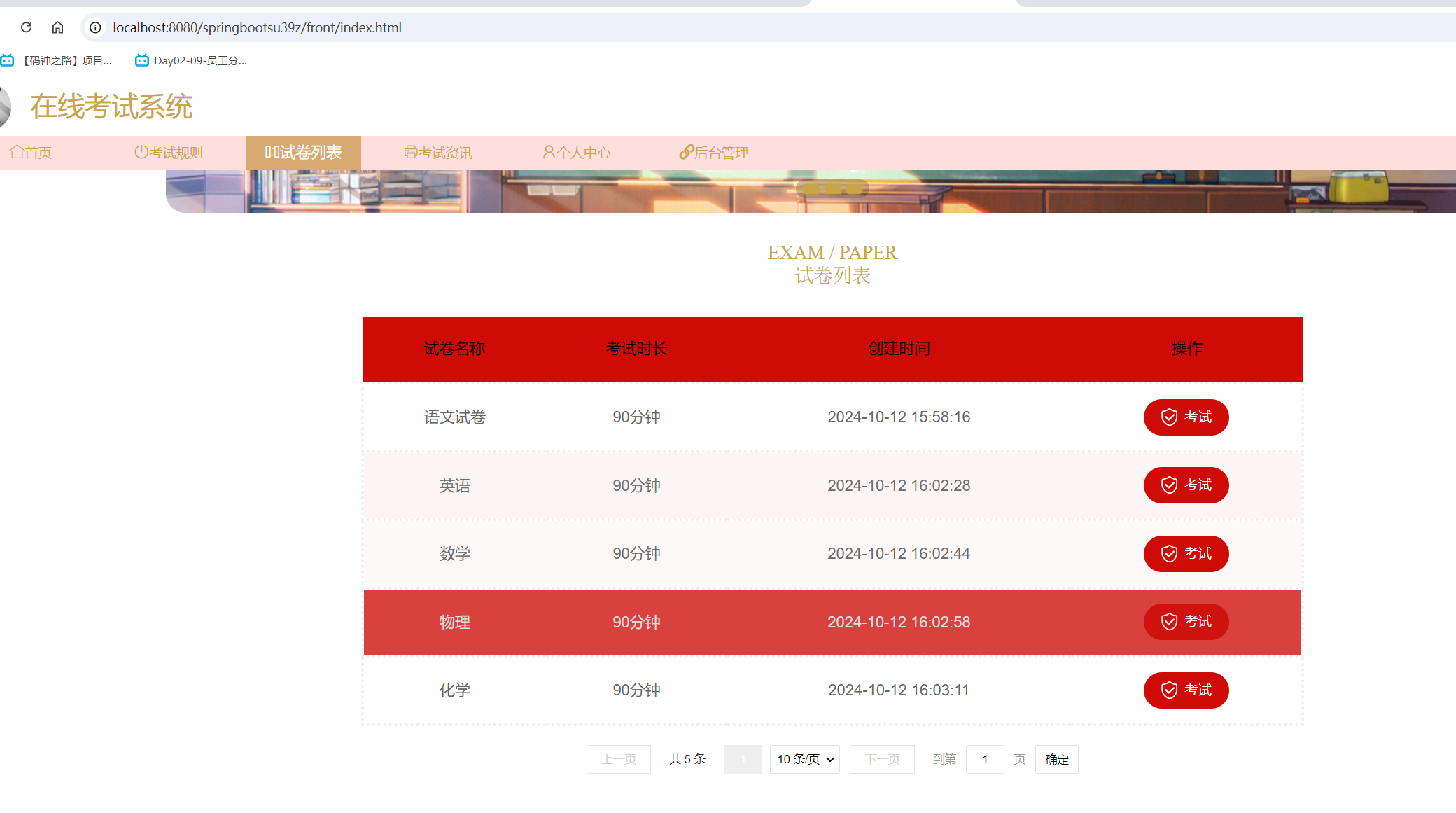The width and height of the screenshot is (1456, 813).
Task: Start the 化学 exam with its 考试 button
Action: 1186,690
